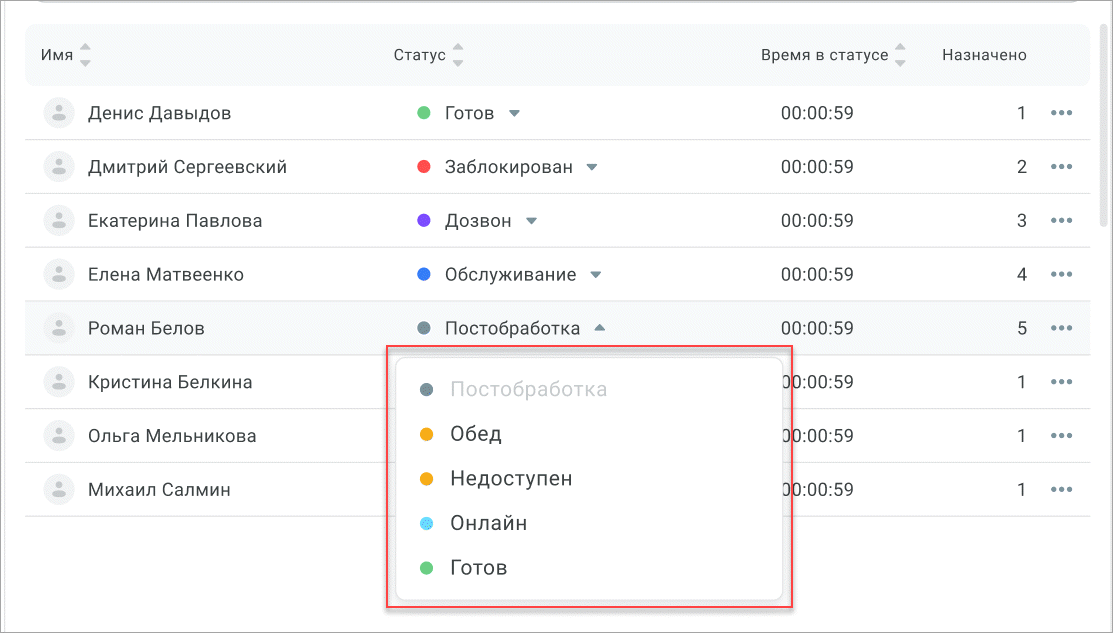
Task: Click avatar icon of Кристина Белкина
Action: point(59,382)
